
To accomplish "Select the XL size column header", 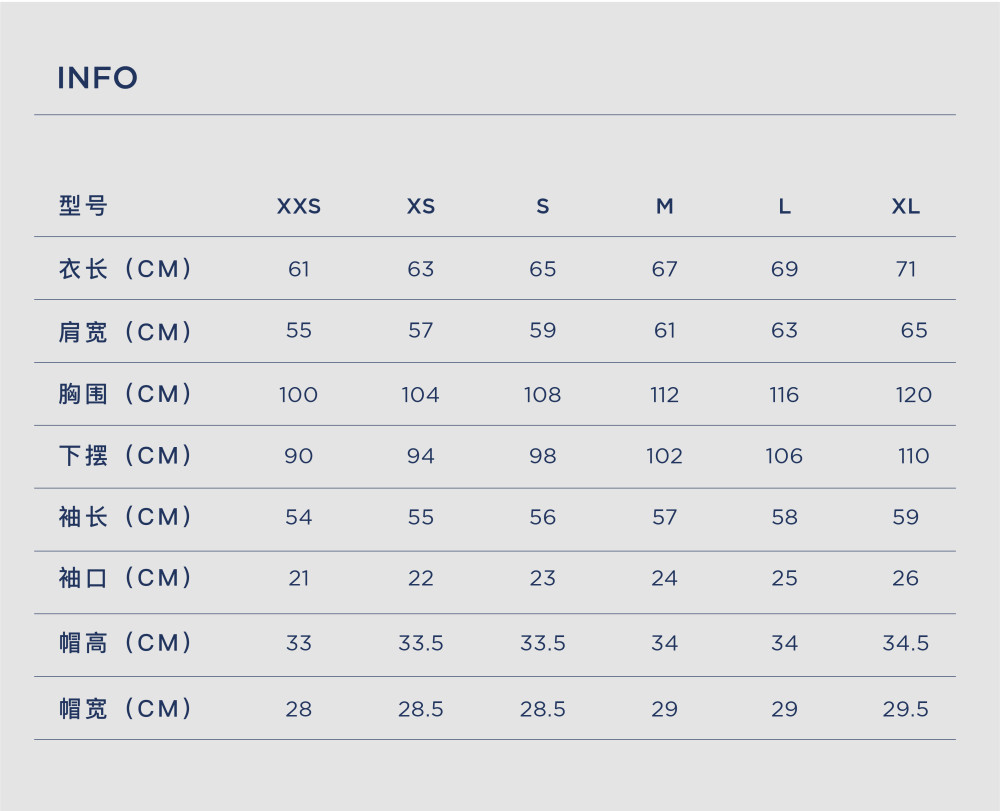I will coord(906,207).
